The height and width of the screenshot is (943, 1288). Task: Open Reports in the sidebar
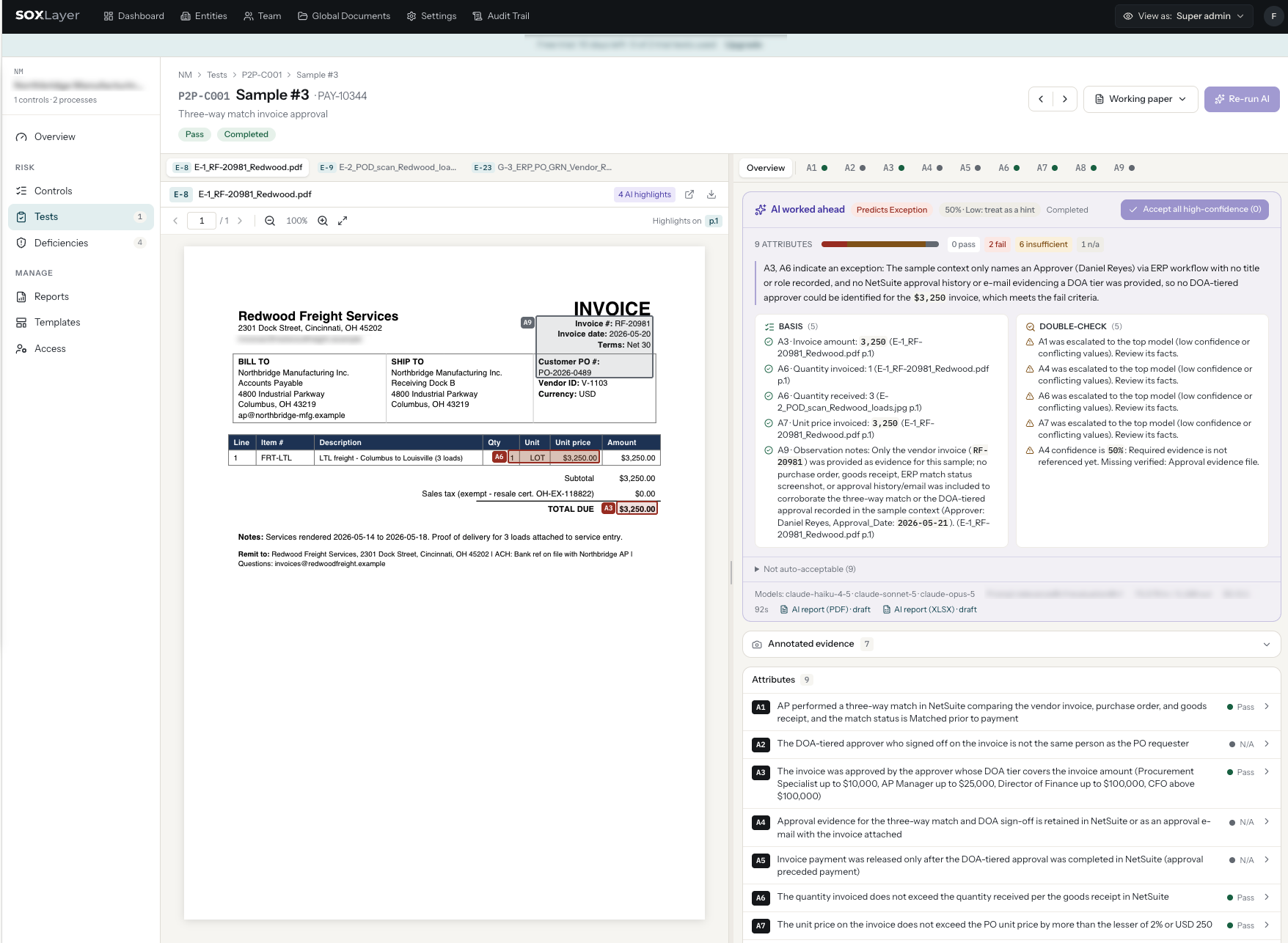point(81,296)
